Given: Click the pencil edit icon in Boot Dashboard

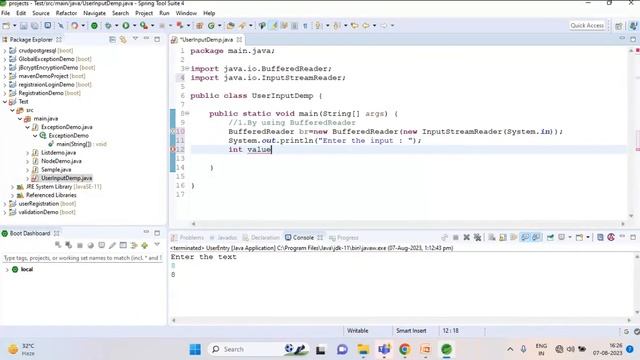Looking at the screenshot, I should pos(112,245).
